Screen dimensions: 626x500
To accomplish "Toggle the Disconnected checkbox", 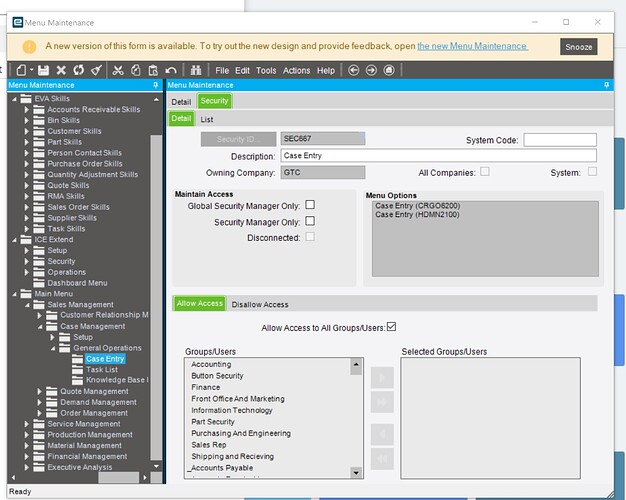I will click(x=310, y=237).
